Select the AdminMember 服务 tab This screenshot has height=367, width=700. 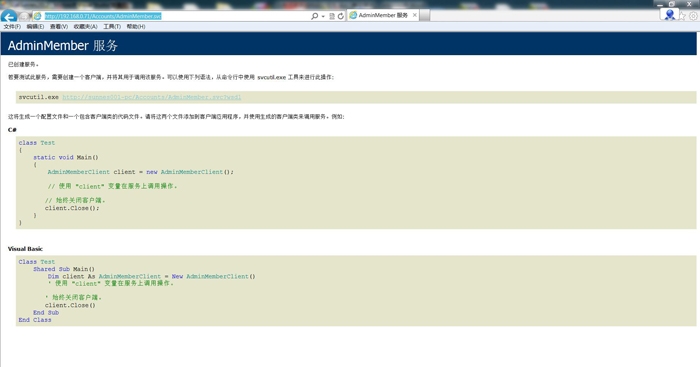pyautogui.click(x=383, y=15)
